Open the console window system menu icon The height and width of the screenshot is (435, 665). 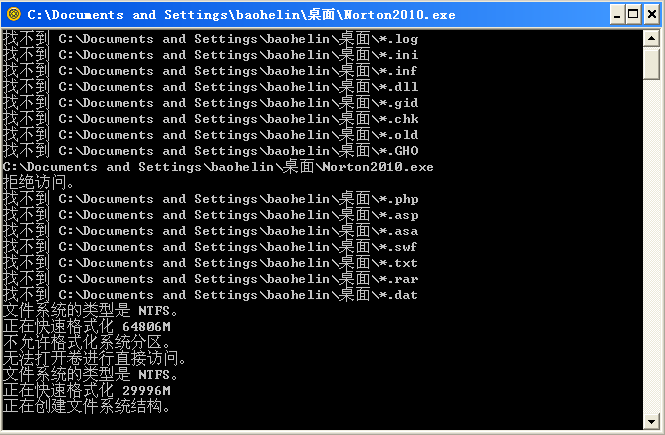click(x=14, y=14)
